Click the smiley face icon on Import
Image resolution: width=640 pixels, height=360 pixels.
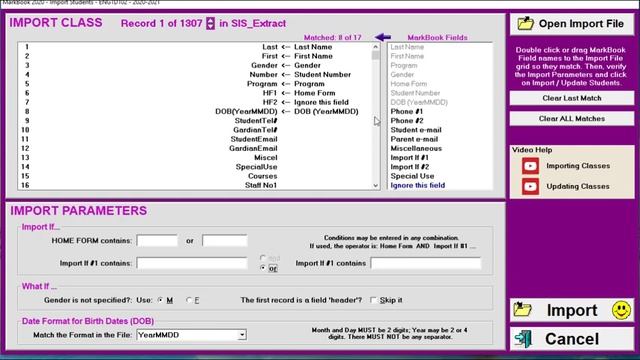click(x=621, y=310)
